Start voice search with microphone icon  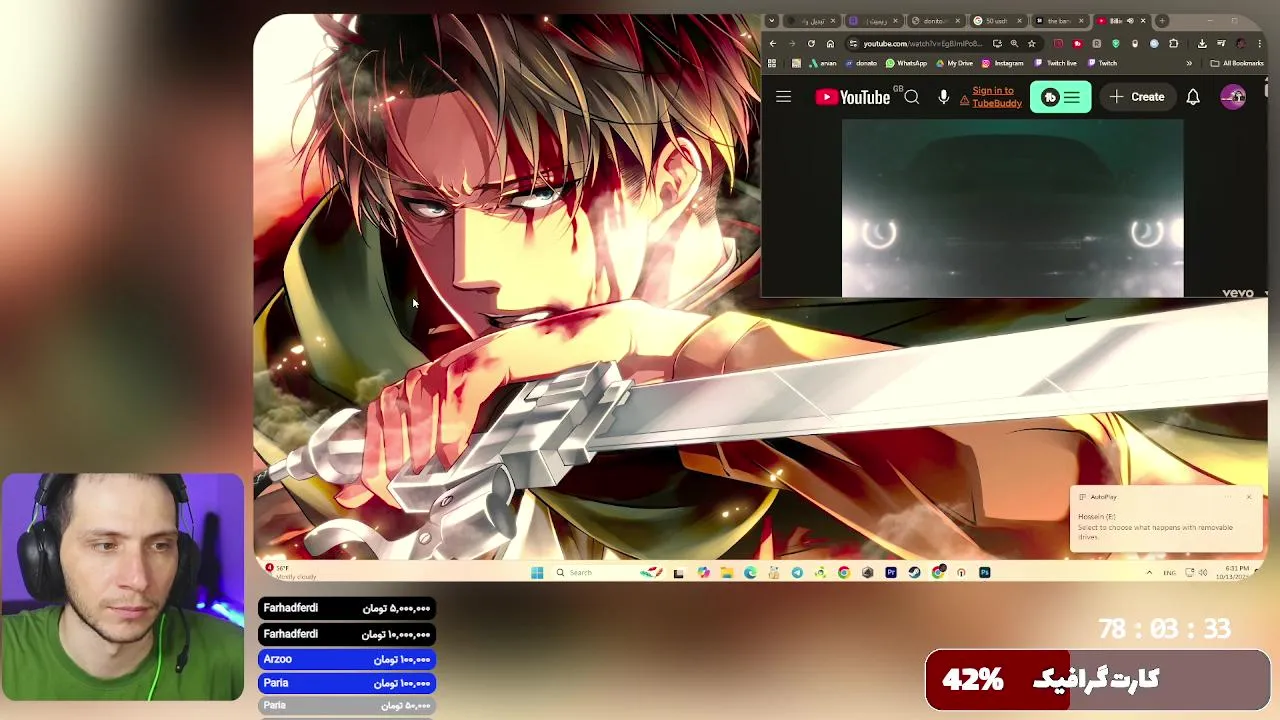[943, 97]
